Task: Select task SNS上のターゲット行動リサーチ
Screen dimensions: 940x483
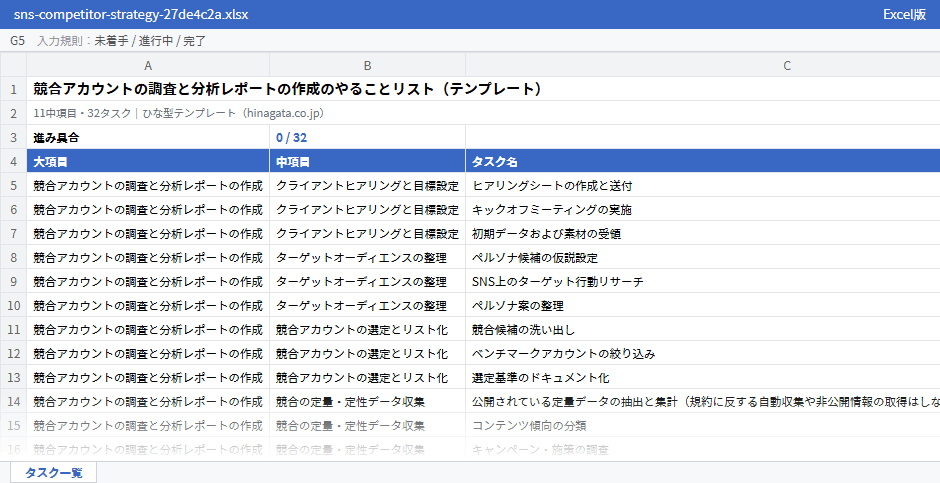Action: coord(703,281)
